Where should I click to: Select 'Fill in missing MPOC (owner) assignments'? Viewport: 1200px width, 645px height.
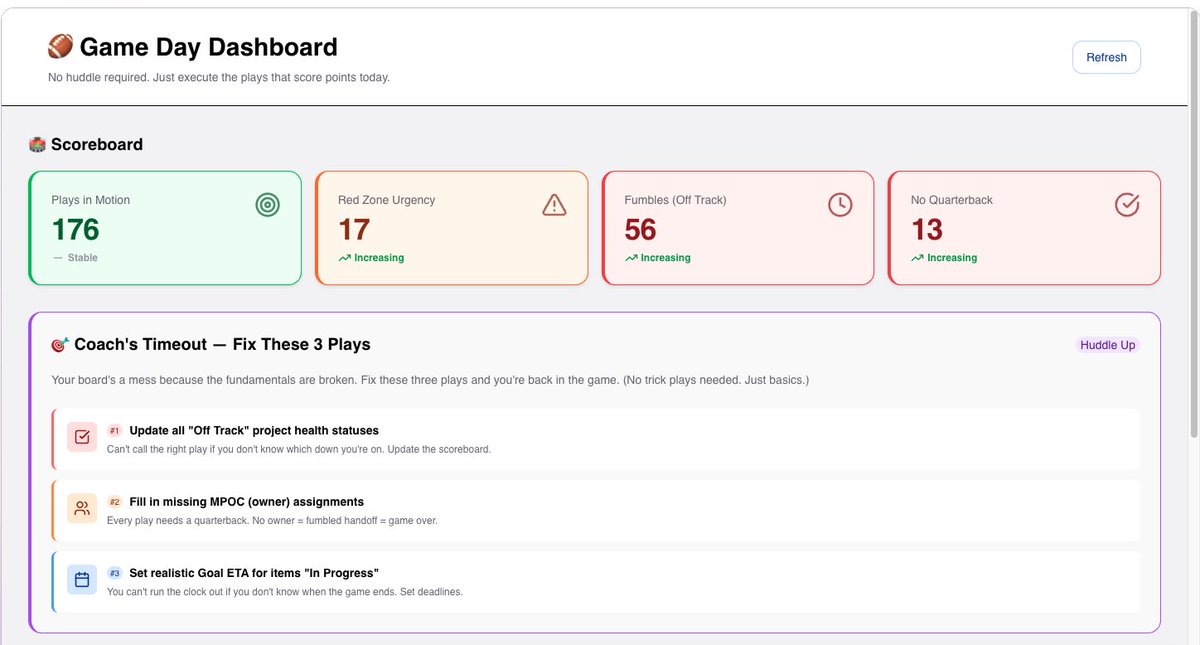(x=246, y=502)
